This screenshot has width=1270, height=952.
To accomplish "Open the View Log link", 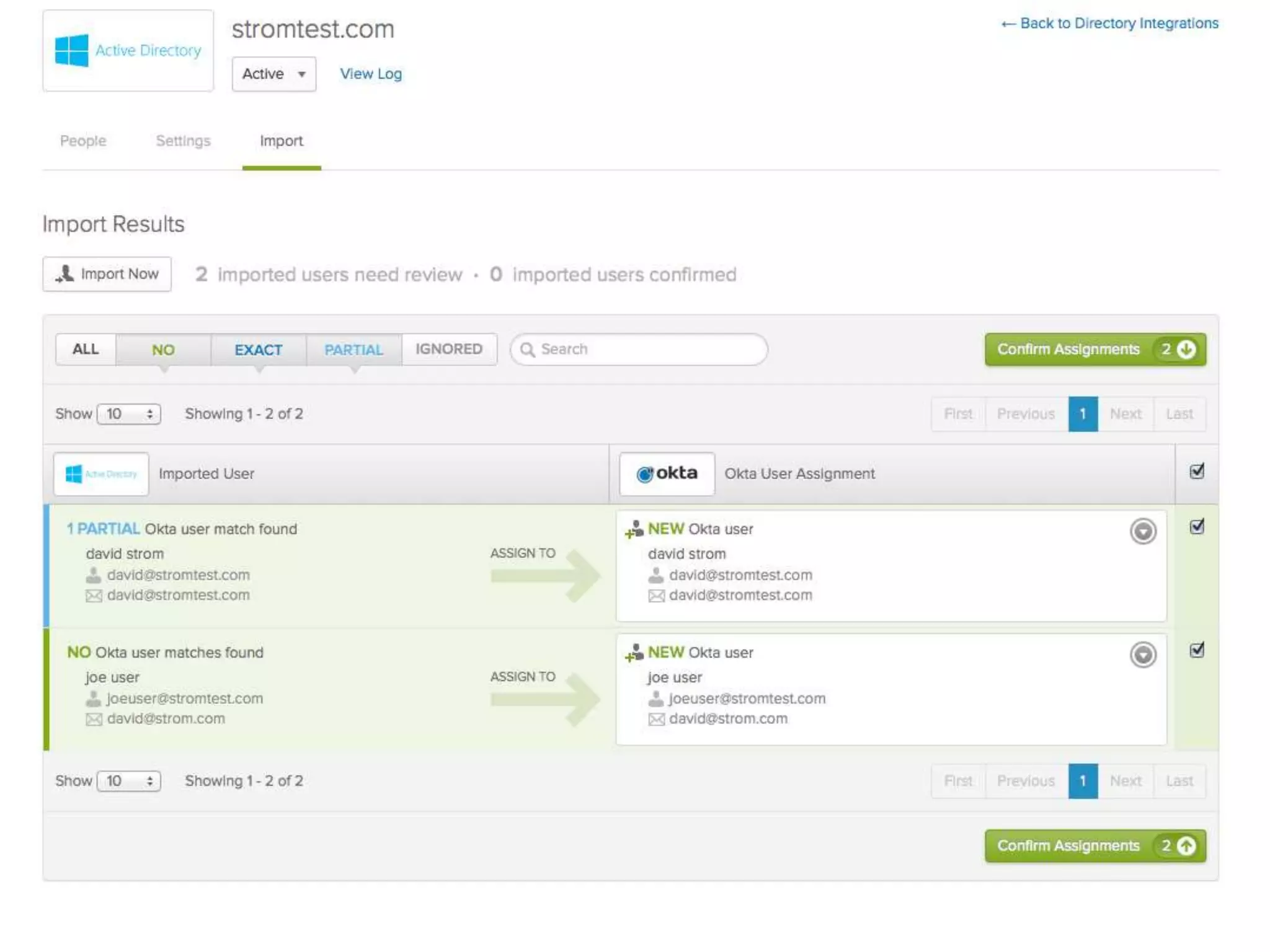I will pyautogui.click(x=371, y=74).
